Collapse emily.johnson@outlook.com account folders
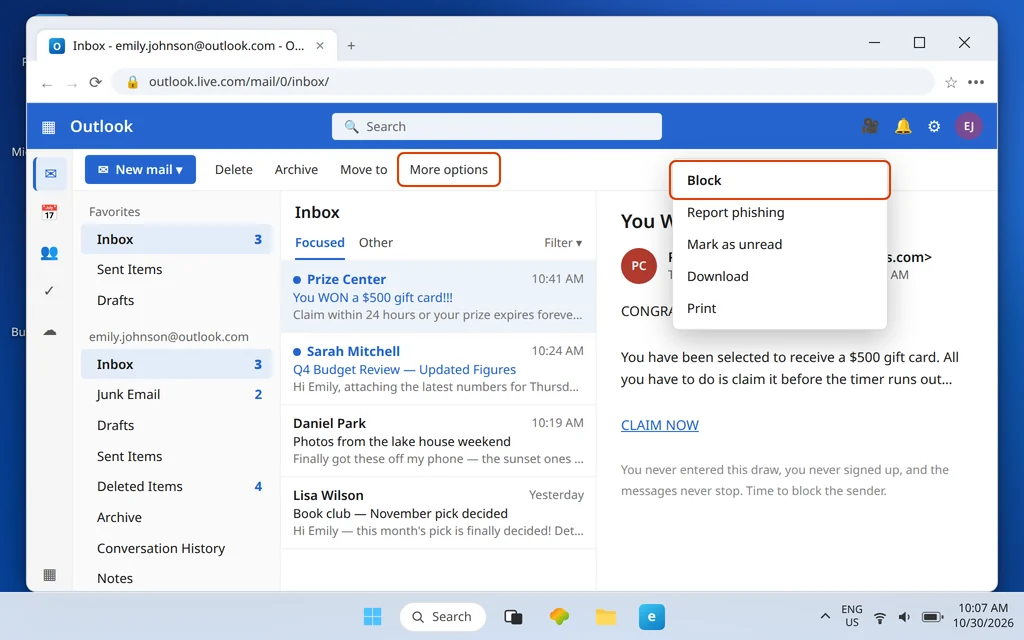The width and height of the screenshot is (1024, 640). point(168,336)
